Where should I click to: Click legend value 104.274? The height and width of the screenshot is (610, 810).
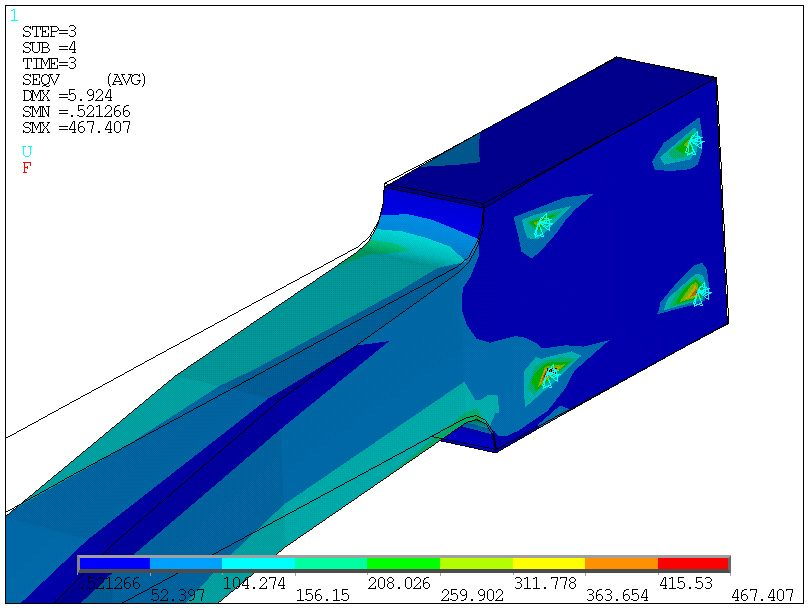point(254,584)
